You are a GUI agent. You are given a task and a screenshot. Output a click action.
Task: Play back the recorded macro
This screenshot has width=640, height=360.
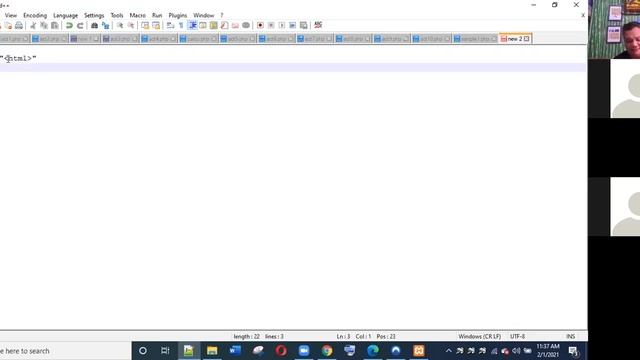point(282,25)
